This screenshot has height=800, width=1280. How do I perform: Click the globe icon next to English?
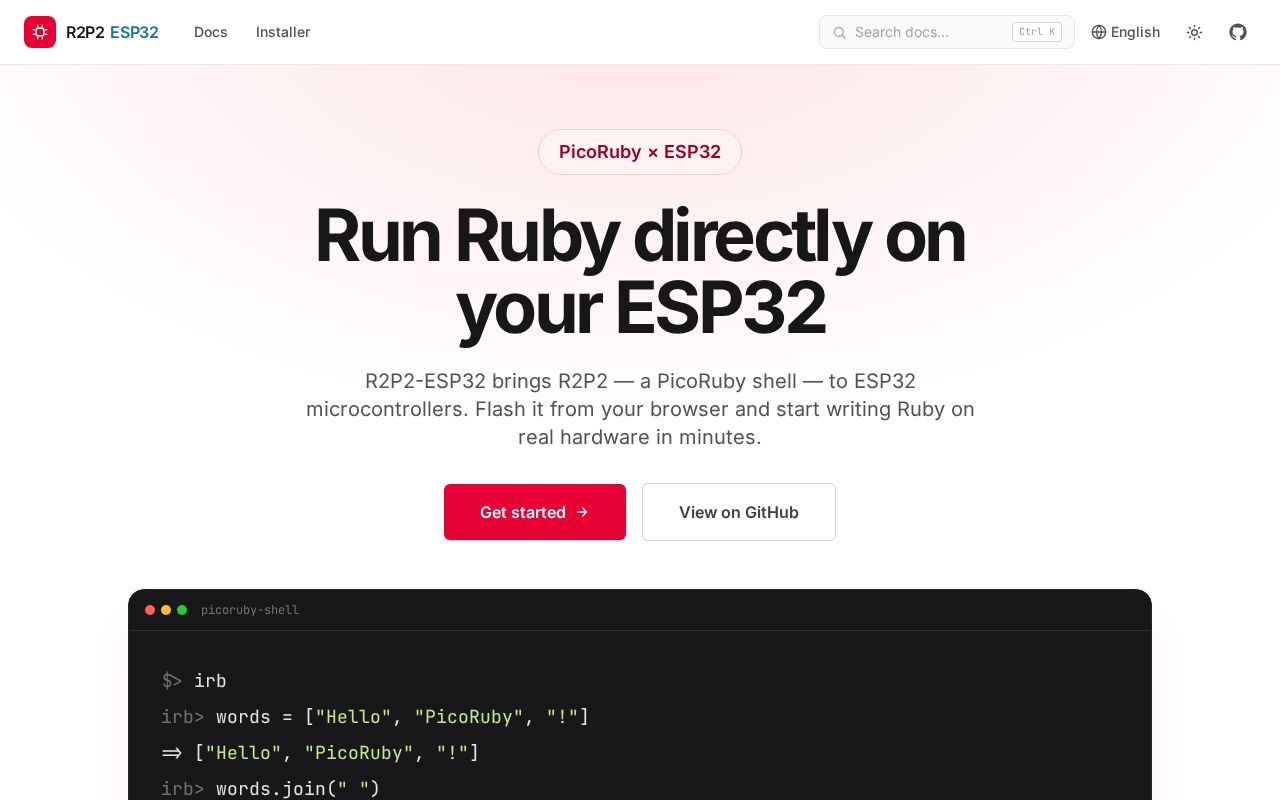coord(1099,32)
